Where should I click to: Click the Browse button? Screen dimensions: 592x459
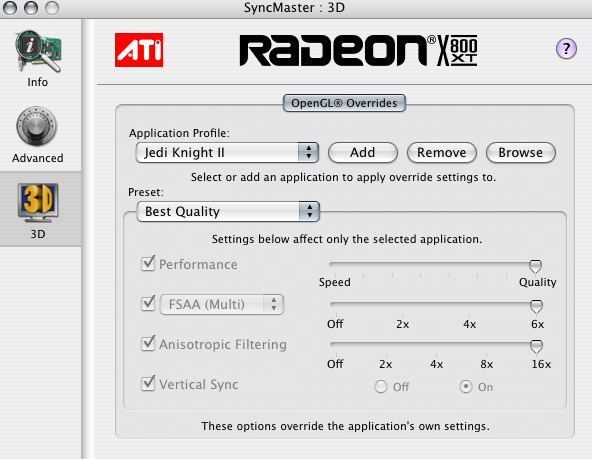(521, 152)
